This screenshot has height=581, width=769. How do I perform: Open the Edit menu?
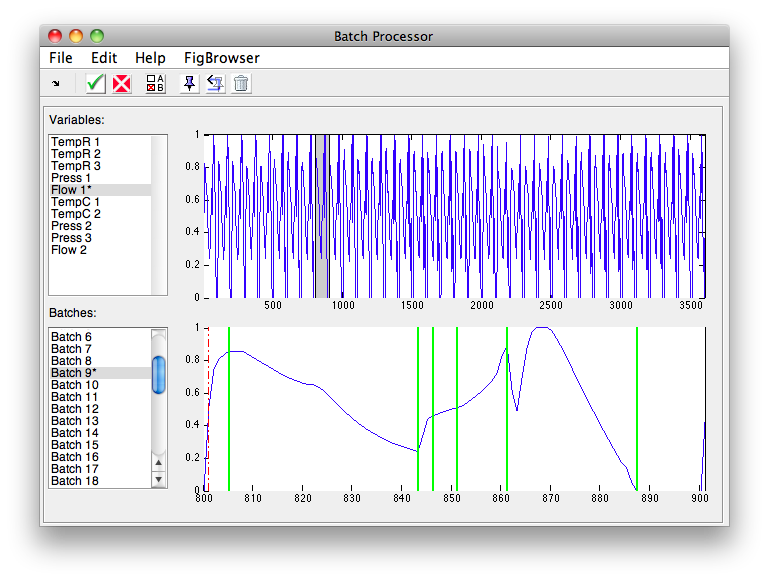click(x=104, y=58)
